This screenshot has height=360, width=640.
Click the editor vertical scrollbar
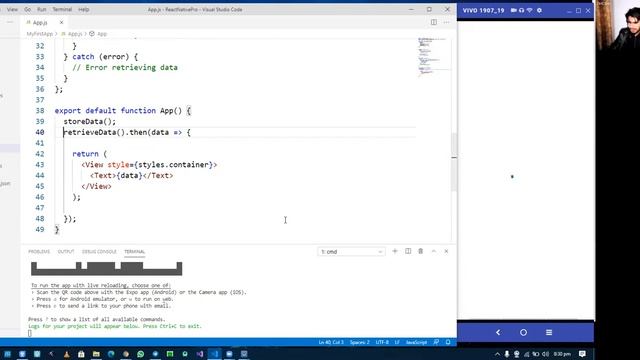454,163
